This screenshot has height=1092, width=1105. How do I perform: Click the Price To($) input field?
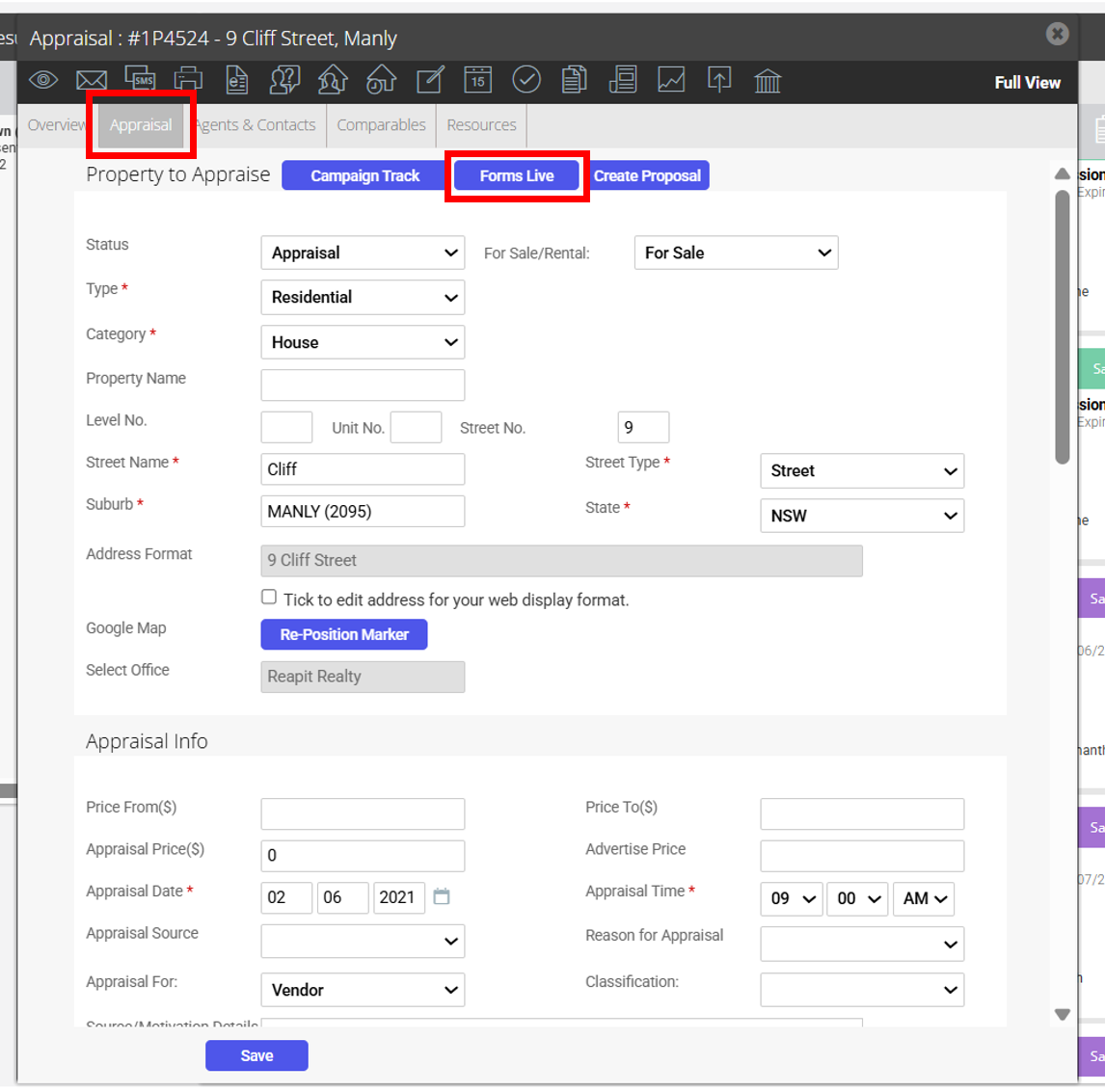[x=862, y=813]
